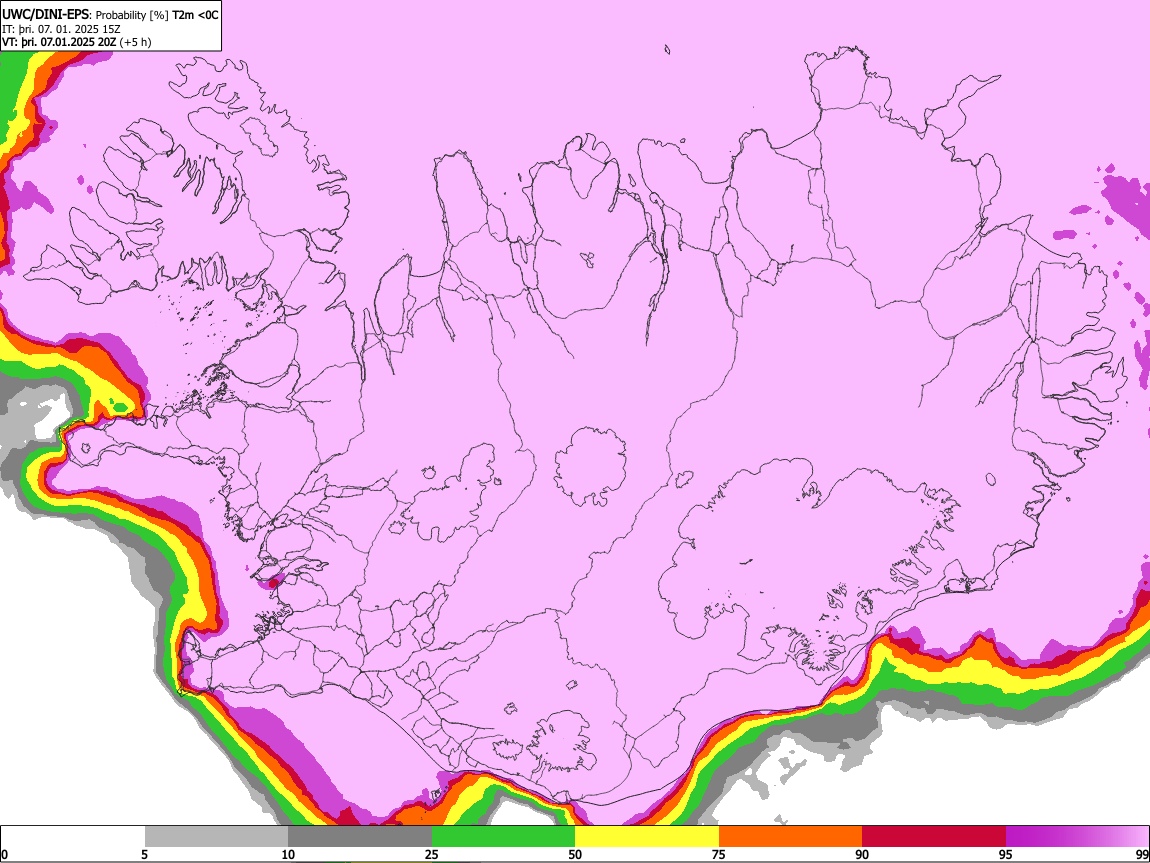Click the orange 75–90% legend swatch
Viewport: 1150px width, 863px height.
pyautogui.click(x=791, y=837)
